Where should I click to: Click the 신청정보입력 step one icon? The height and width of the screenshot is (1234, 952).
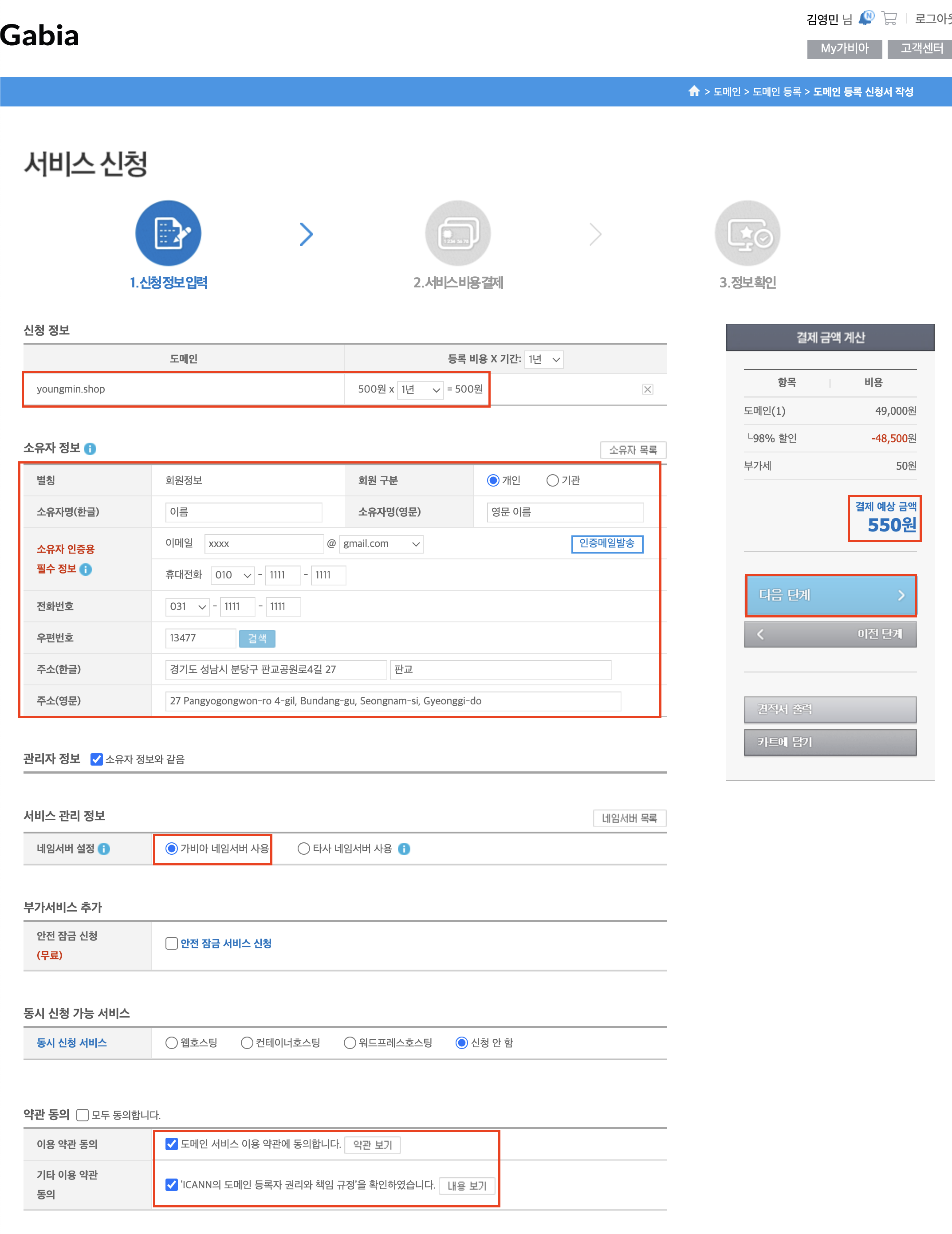(x=169, y=233)
